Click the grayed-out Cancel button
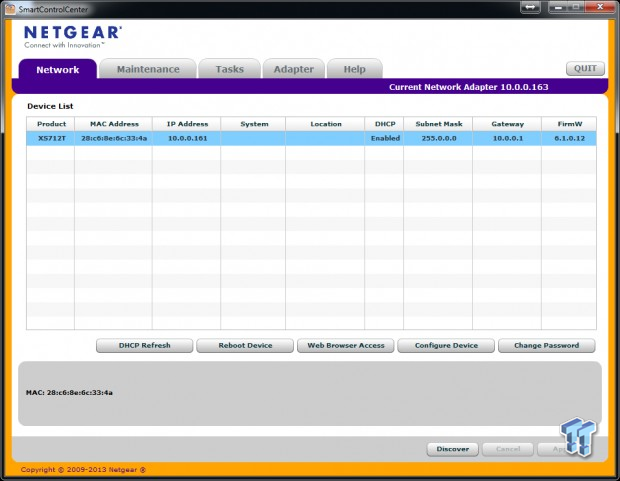620x481 pixels. tap(508, 449)
